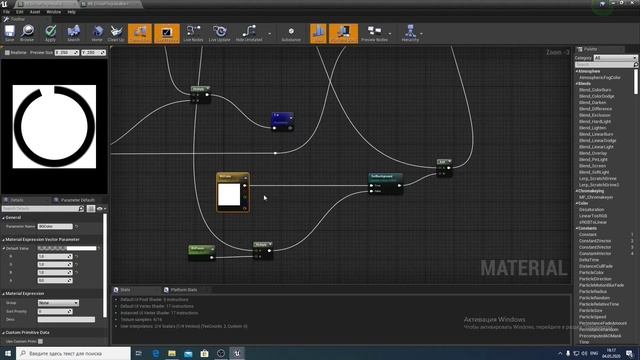
Task: Open the Hierarchy dropdown arrow
Action: click(422, 34)
